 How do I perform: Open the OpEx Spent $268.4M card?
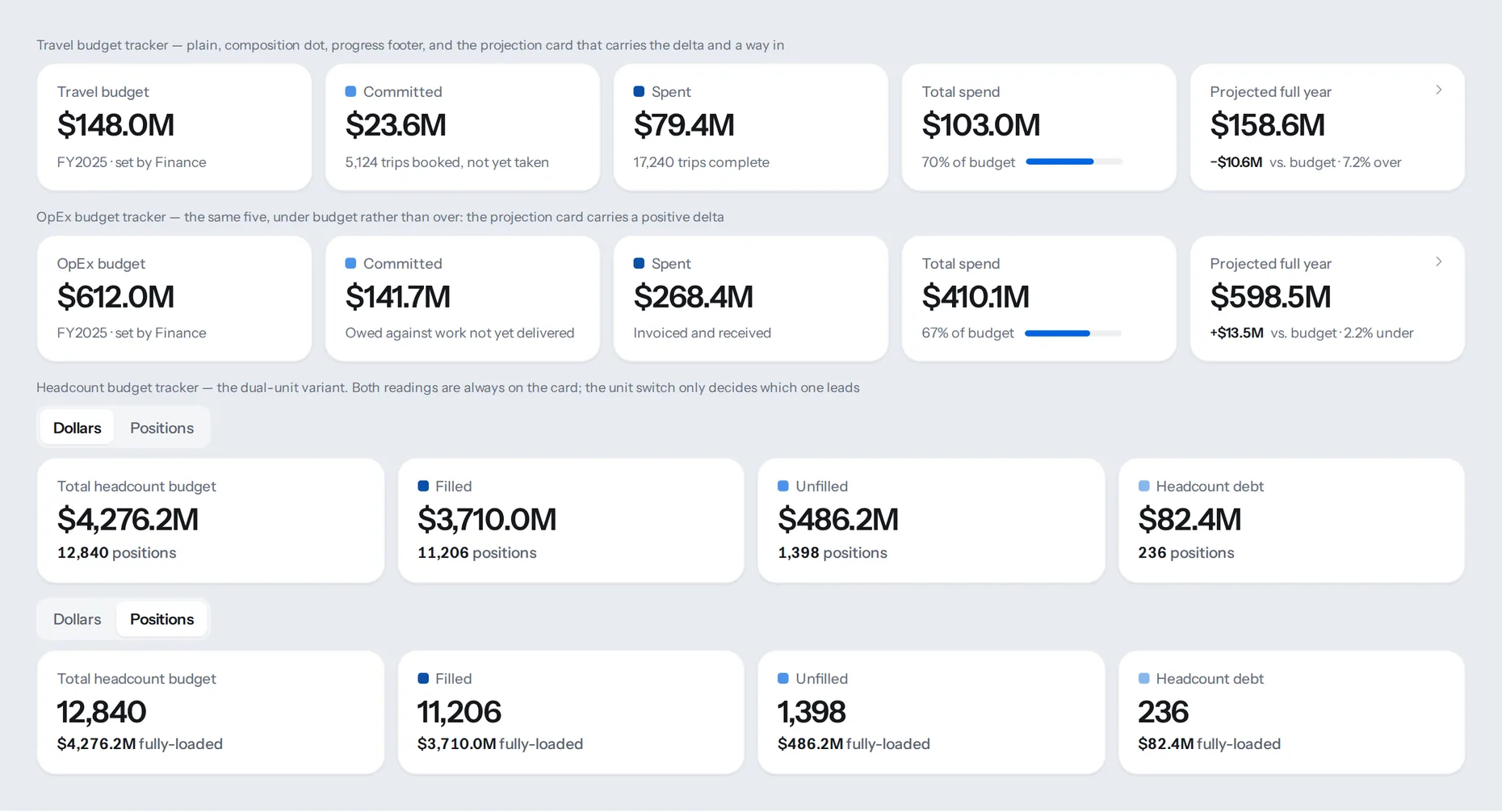[751, 299]
